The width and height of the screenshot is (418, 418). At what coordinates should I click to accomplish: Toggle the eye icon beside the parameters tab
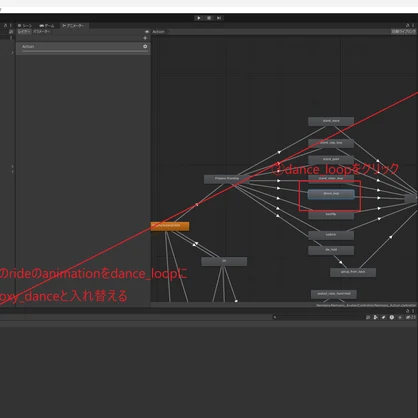pyautogui.click(x=147, y=32)
